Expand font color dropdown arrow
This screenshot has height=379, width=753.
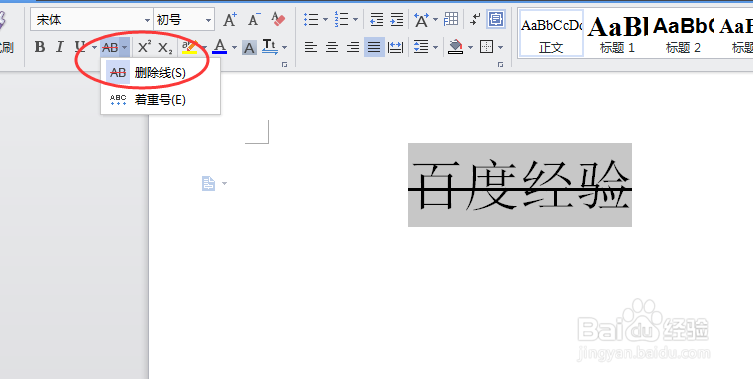pos(234,48)
